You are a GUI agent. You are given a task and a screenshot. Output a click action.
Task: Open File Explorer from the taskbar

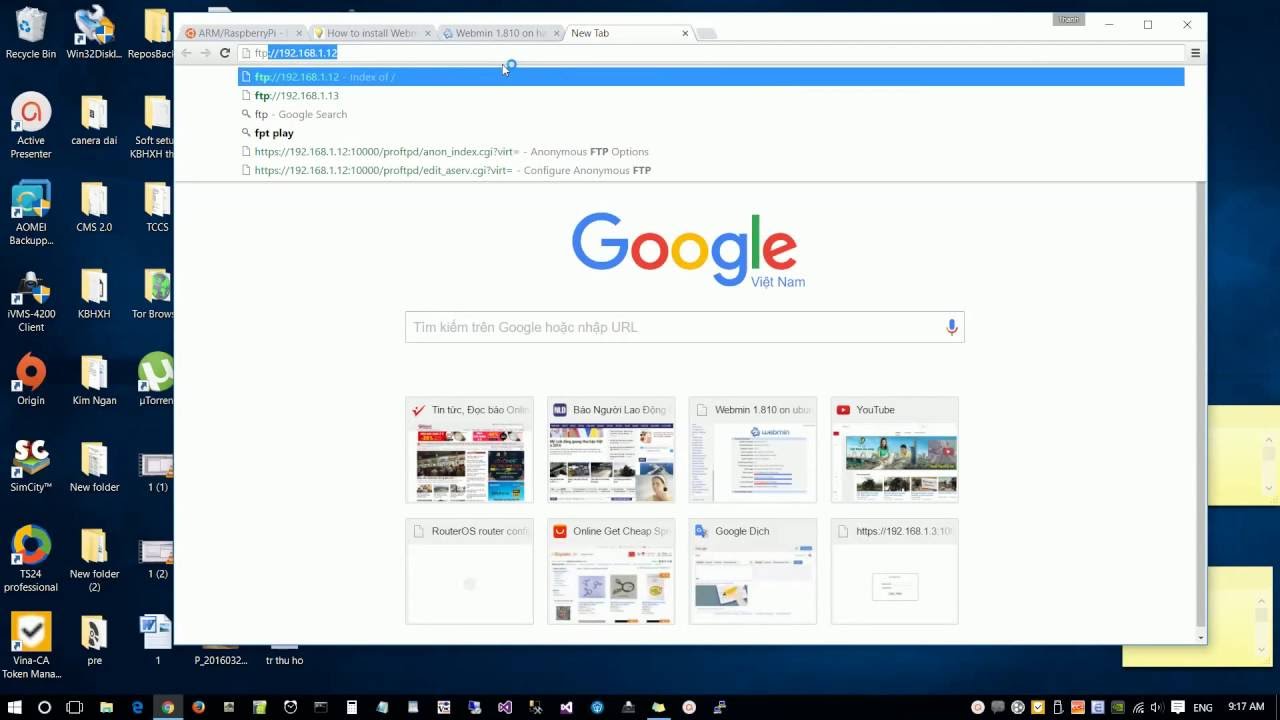pyautogui.click(x=106, y=707)
